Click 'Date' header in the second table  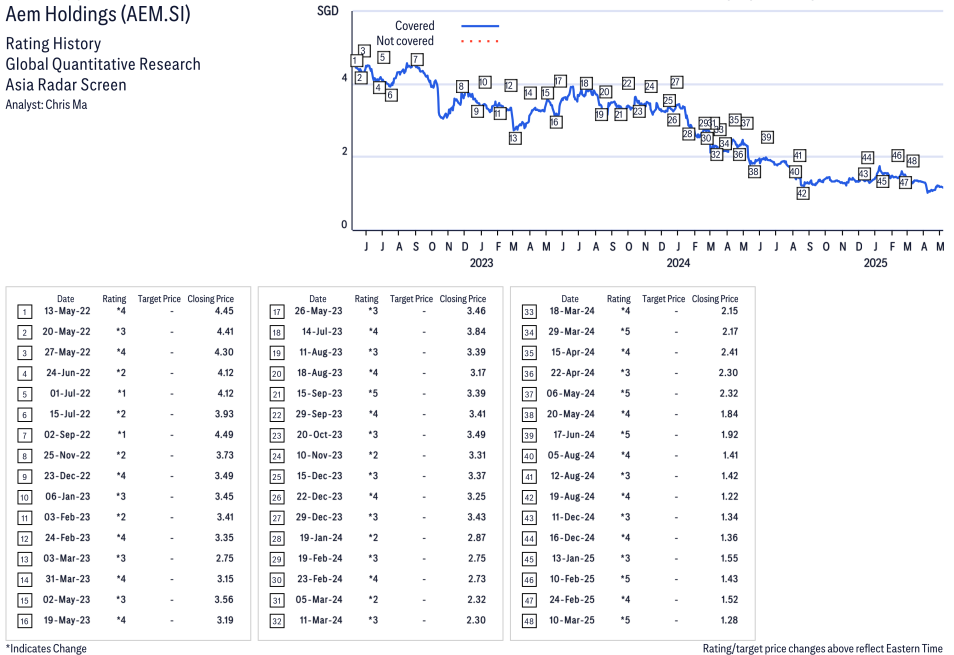[x=318, y=299]
